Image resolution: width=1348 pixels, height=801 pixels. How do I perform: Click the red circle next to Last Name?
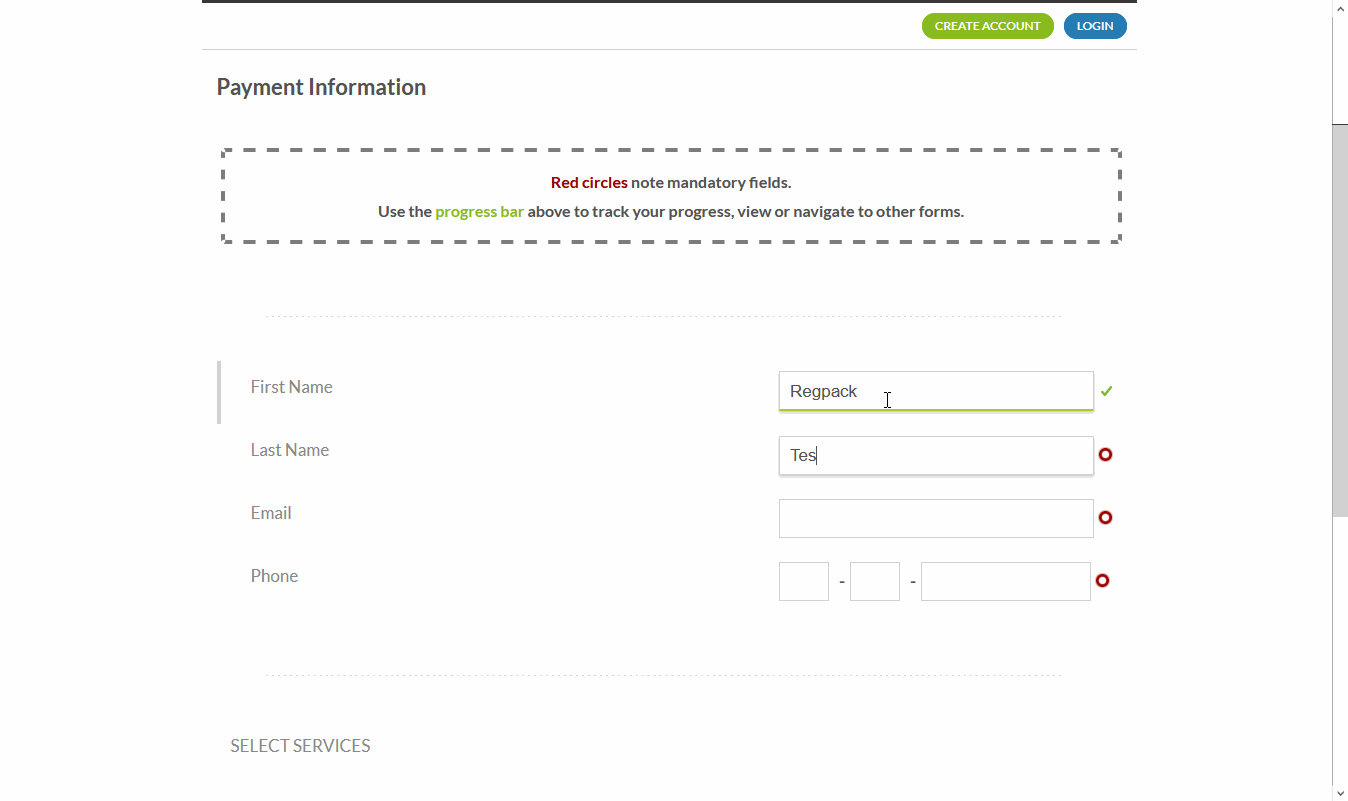pos(1105,455)
